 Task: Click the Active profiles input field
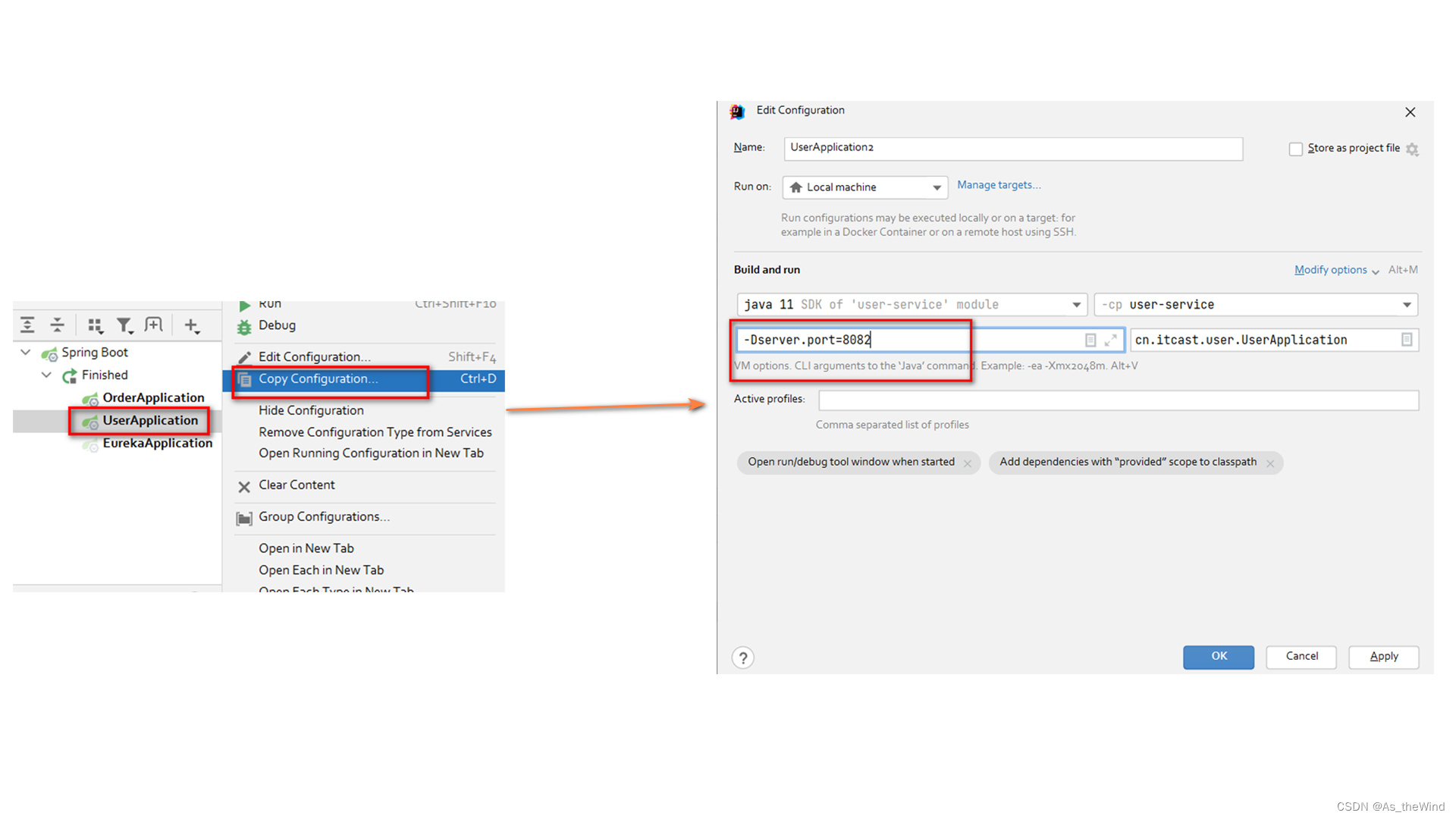[x=1119, y=400]
